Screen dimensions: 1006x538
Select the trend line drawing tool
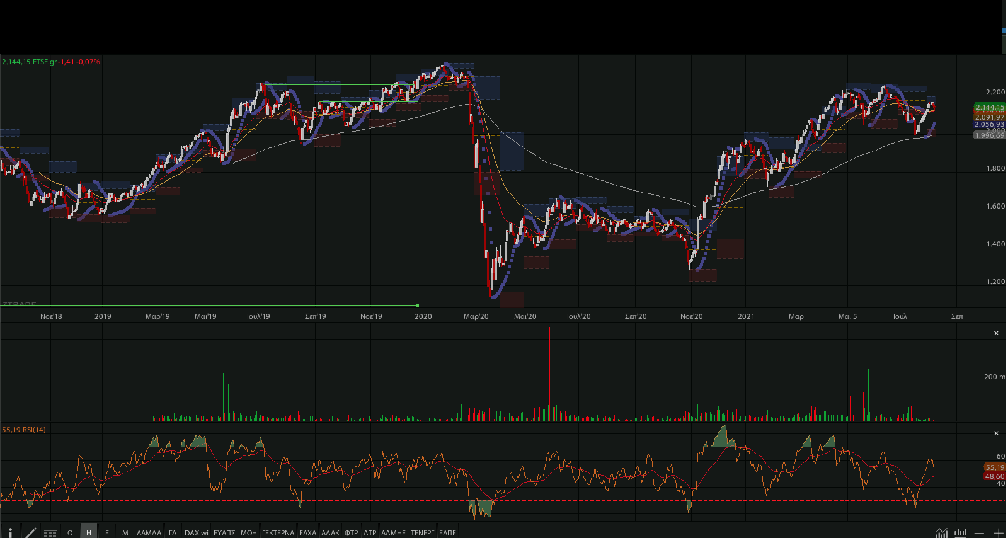tap(29, 531)
